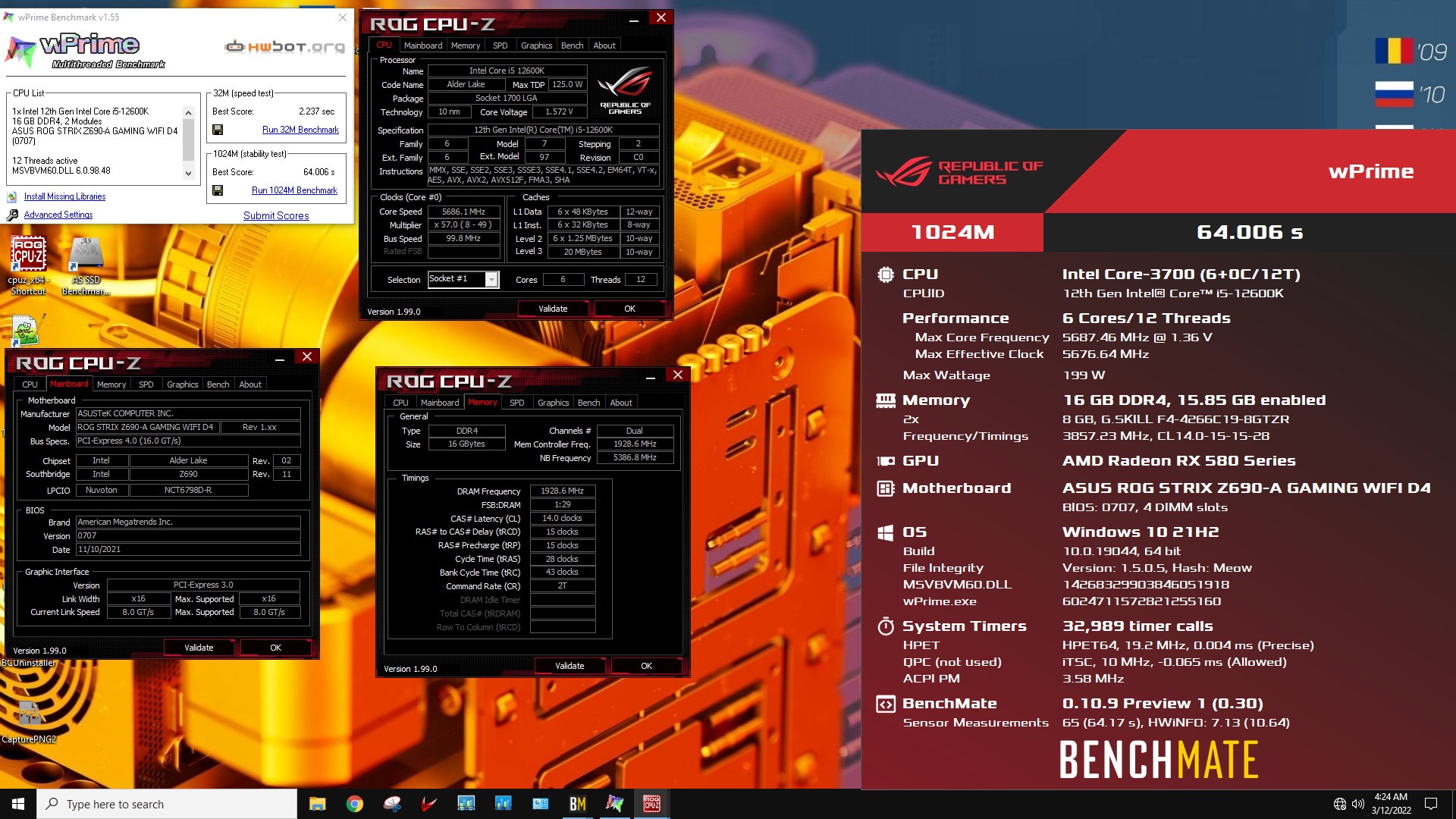Click the floppy save icon under 32M speed test
The image size is (1456, 819).
click(218, 130)
